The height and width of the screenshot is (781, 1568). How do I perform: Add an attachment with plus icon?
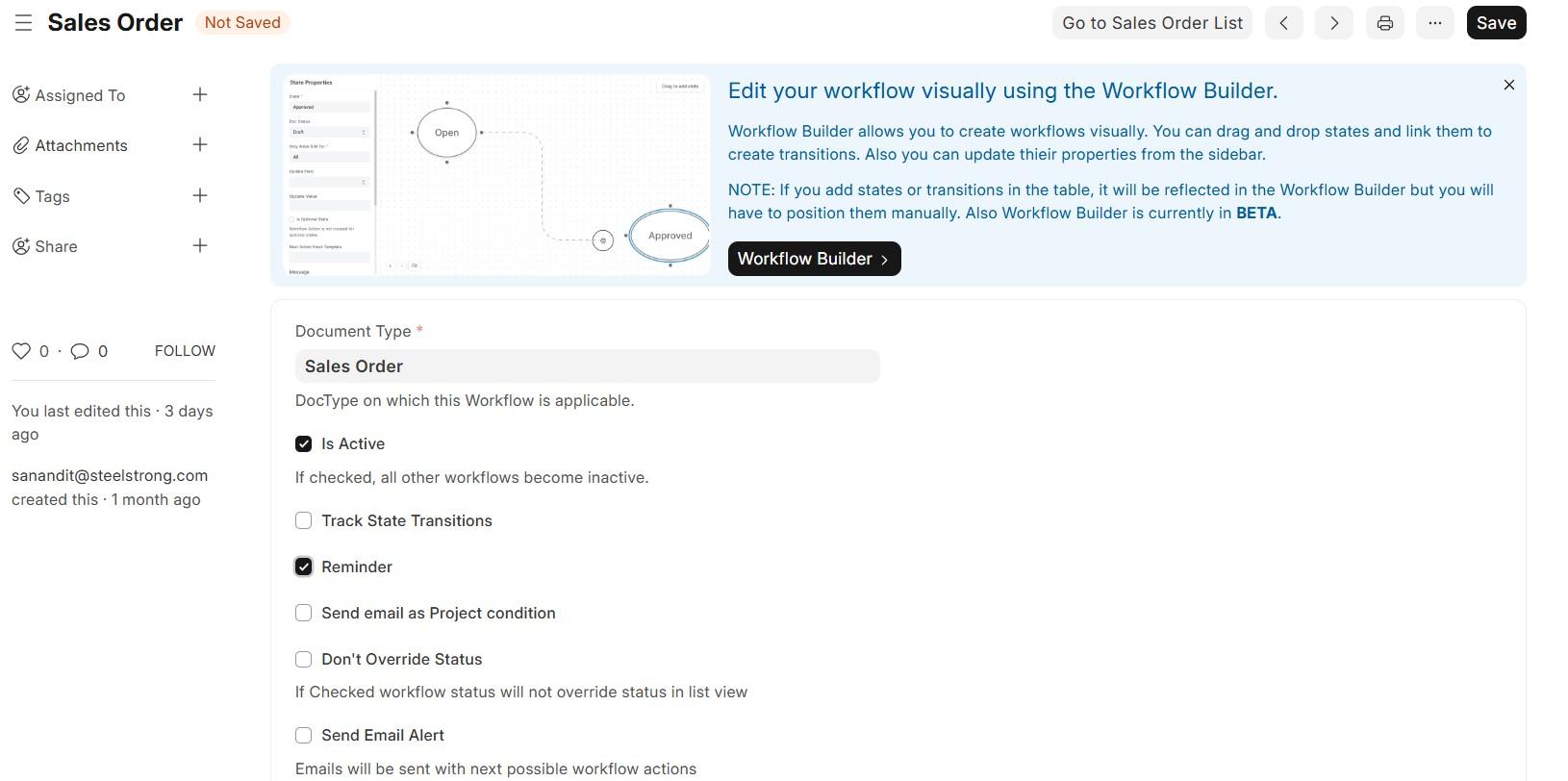pyautogui.click(x=200, y=145)
